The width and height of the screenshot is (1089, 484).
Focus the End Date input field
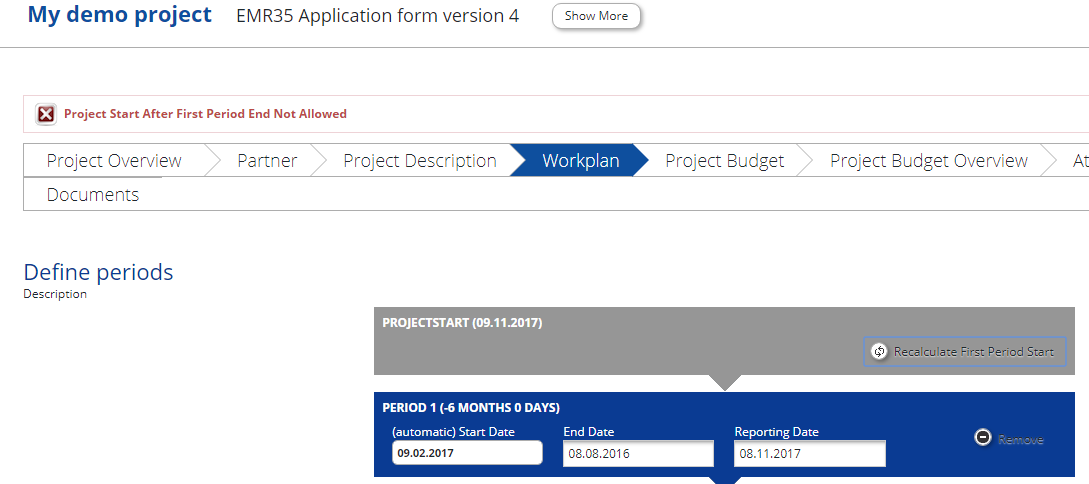pos(638,454)
